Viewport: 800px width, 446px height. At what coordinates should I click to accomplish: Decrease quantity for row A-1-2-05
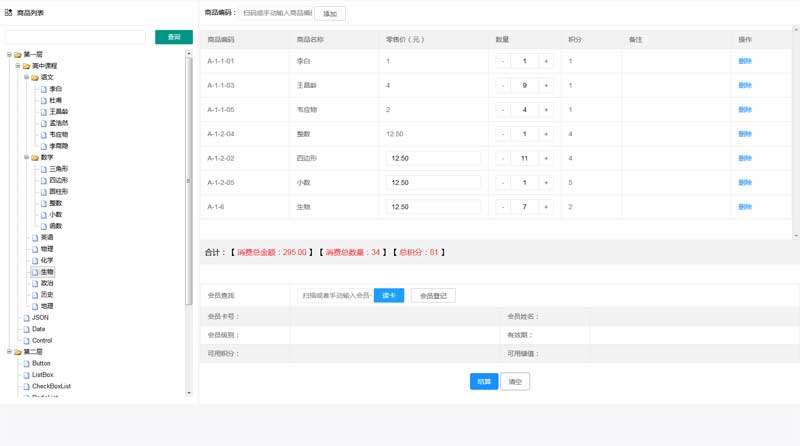pyautogui.click(x=503, y=183)
